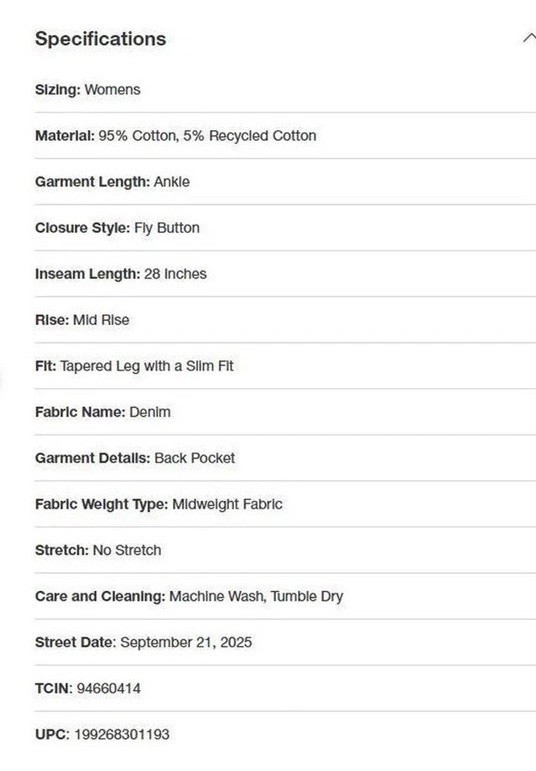Select the Fit: Tapered Leg row

[285, 366]
